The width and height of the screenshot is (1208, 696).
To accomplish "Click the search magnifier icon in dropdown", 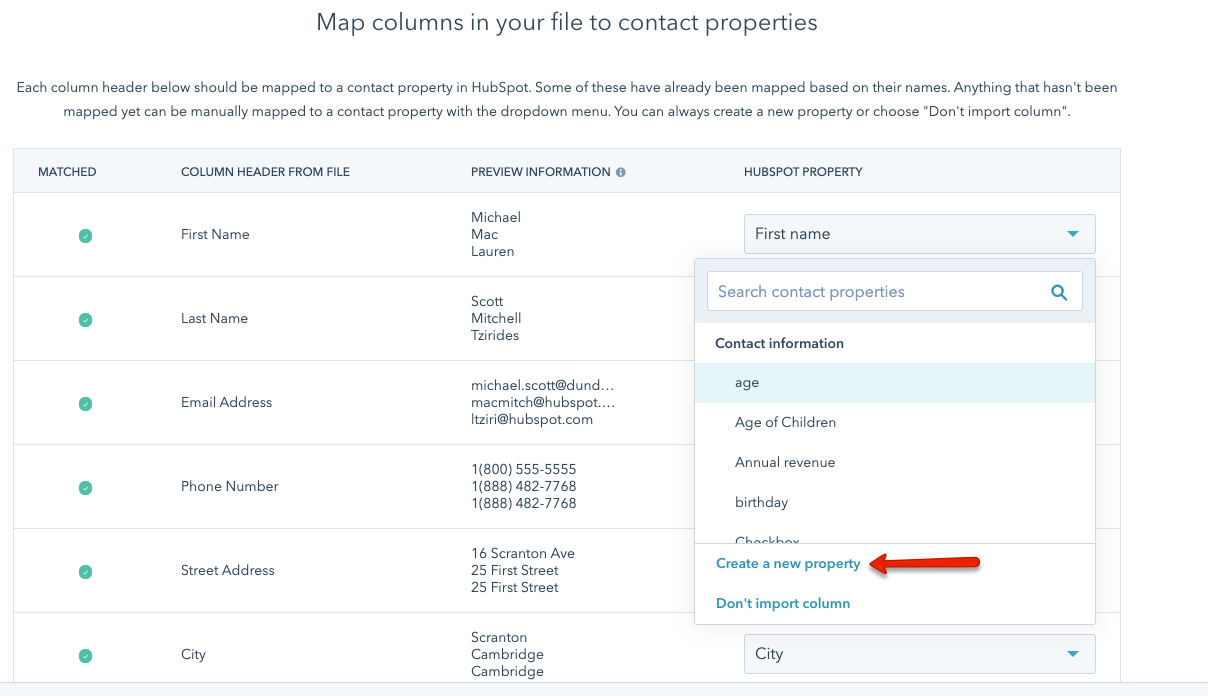I will (1059, 292).
